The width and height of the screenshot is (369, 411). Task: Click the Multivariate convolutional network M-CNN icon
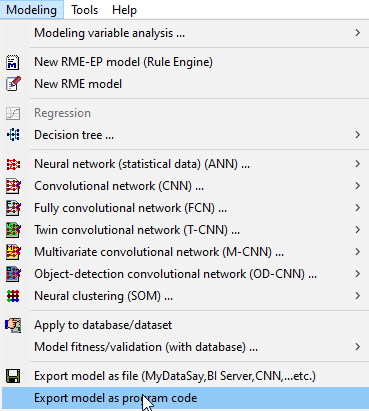[13, 252]
